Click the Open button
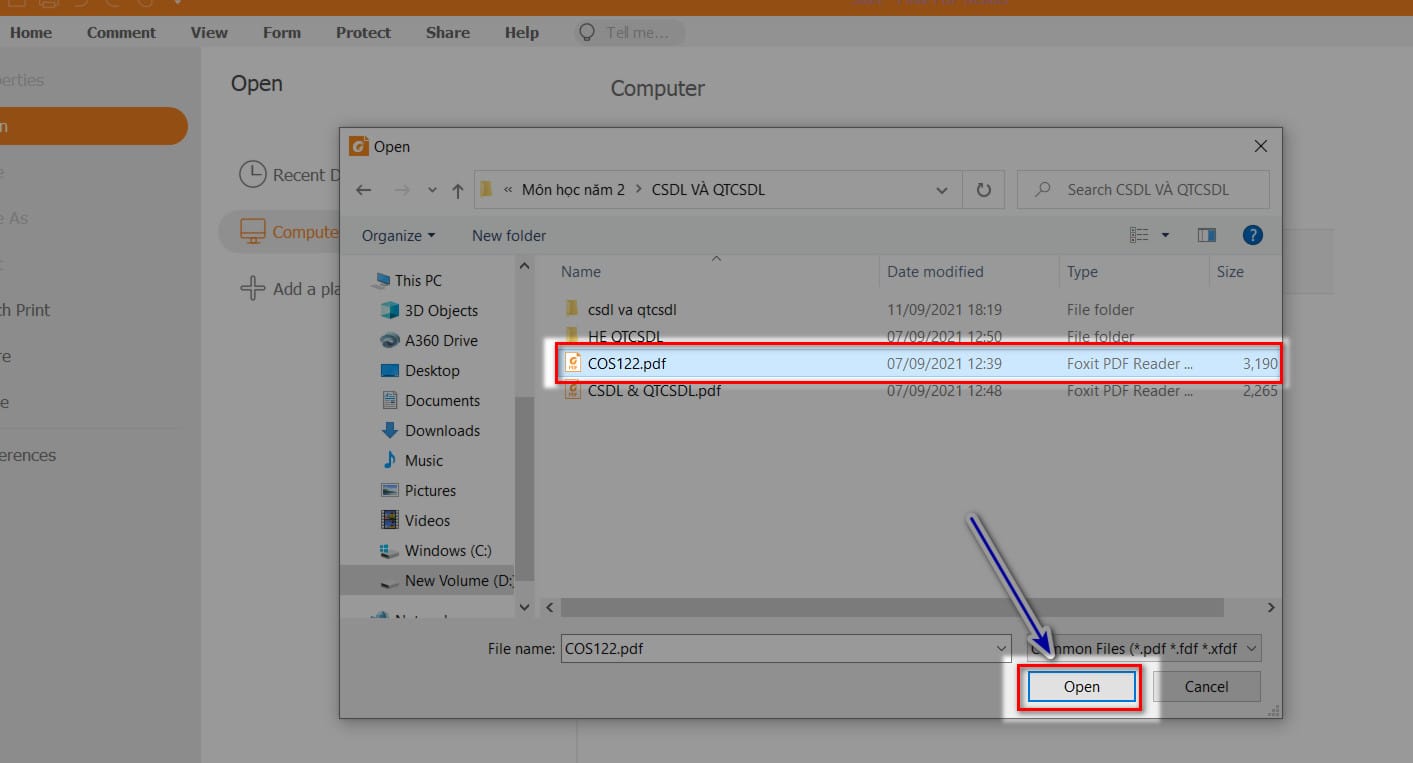The width and height of the screenshot is (1413, 763). [1081, 687]
